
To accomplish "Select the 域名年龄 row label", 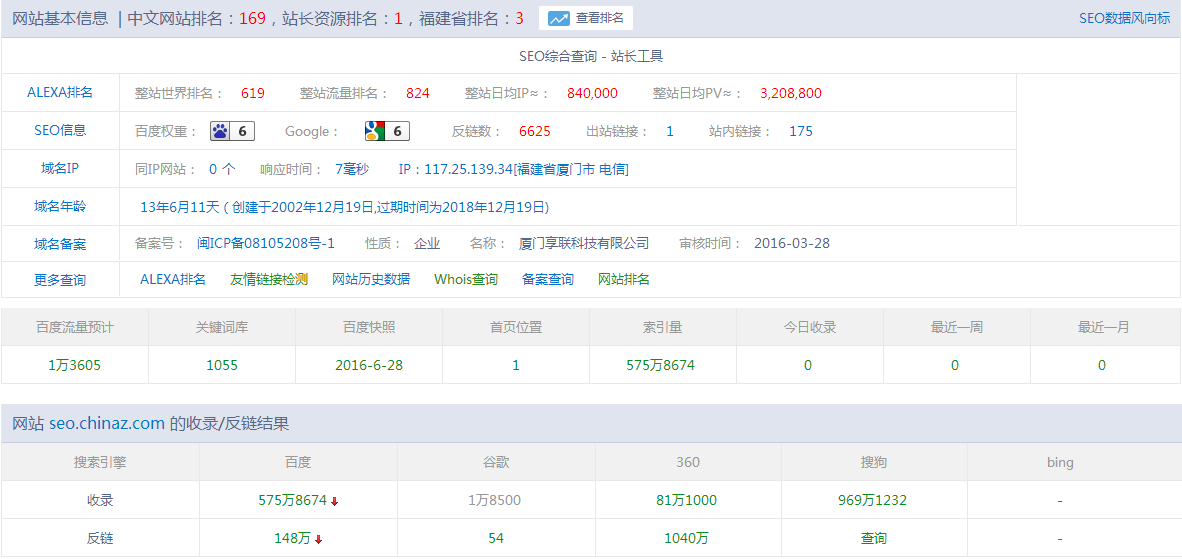I will (x=60, y=206).
